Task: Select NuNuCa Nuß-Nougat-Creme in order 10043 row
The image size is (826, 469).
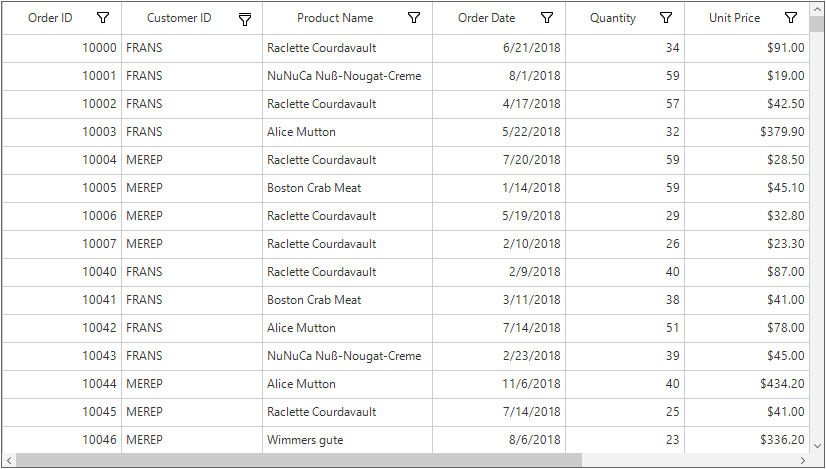Action: tap(347, 356)
